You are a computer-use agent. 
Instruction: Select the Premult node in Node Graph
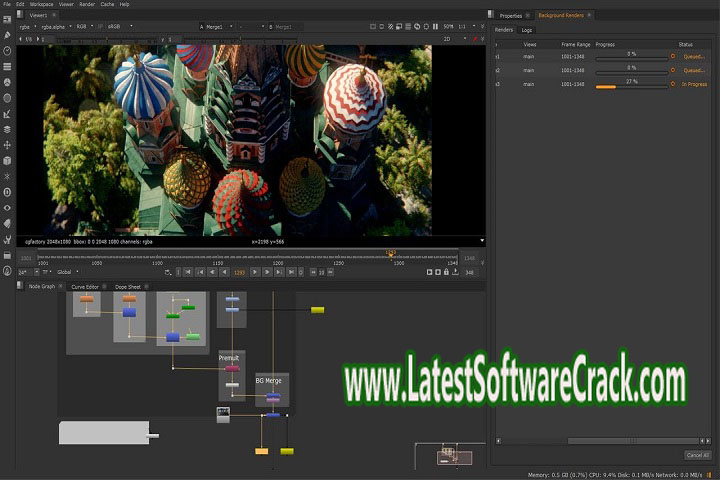(x=231, y=368)
